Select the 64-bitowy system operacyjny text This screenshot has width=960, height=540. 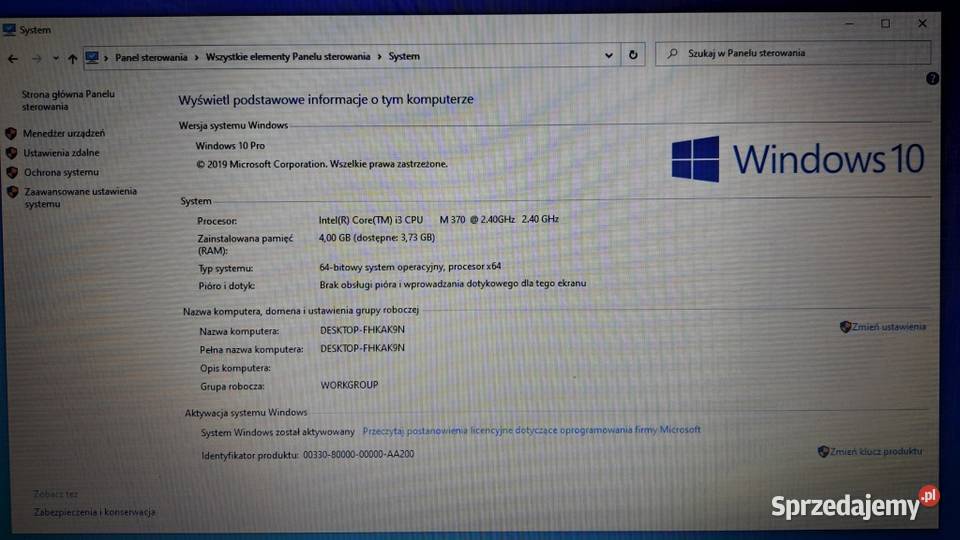pyautogui.click(x=410, y=267)
